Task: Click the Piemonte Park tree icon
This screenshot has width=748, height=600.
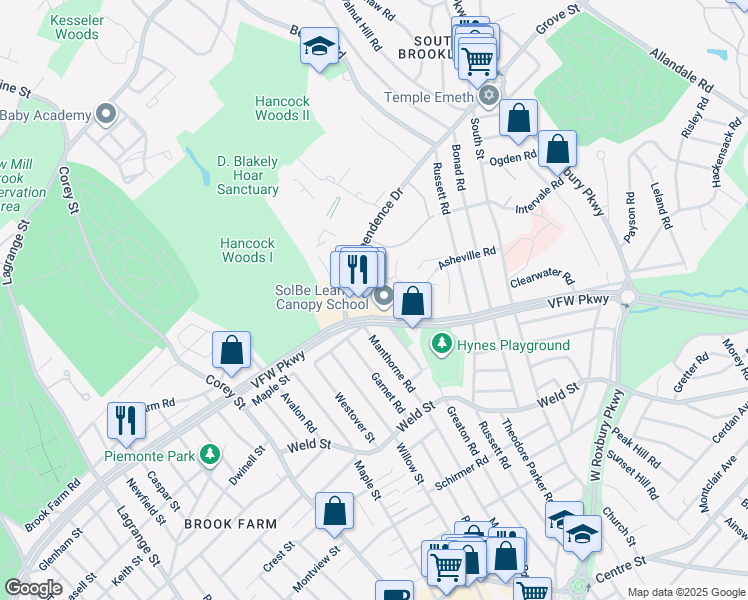Action: tap(209, 455)
